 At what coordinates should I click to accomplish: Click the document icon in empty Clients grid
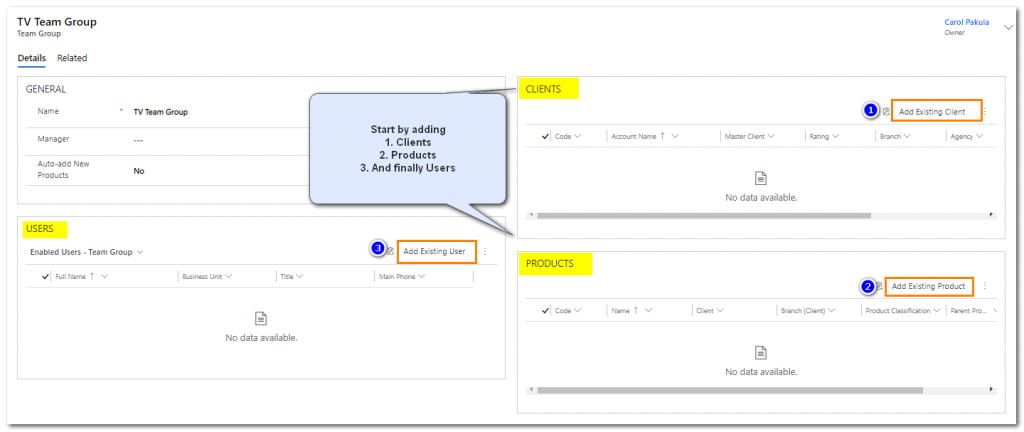(x=760, y=178)
